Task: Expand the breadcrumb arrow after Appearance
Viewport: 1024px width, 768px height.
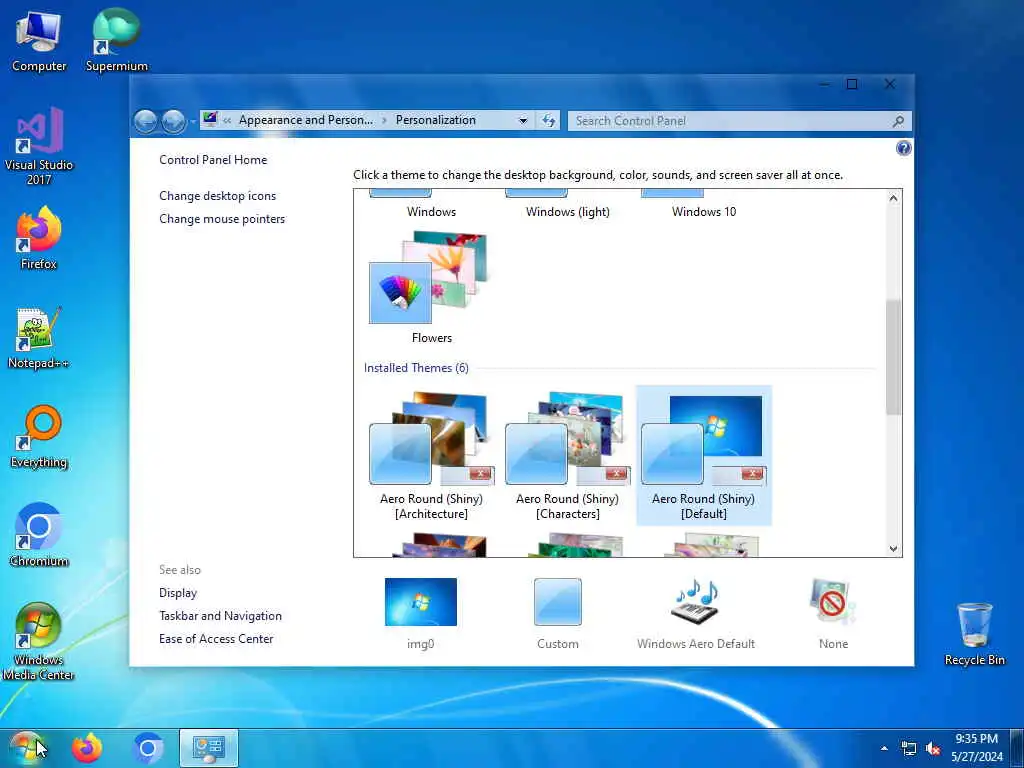Action: coord(384,120)
